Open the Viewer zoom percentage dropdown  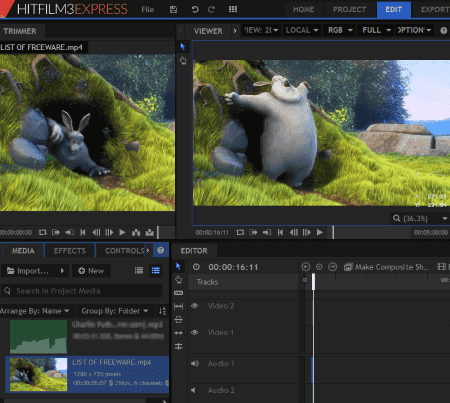click(420, 219)
